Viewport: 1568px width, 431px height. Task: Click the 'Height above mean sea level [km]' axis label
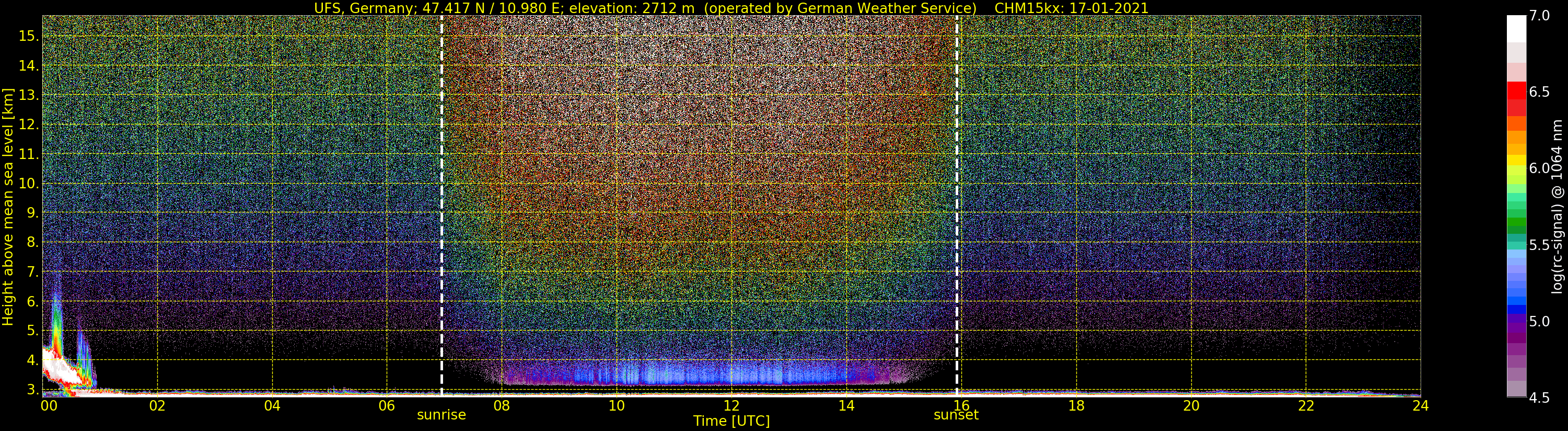pyautogui.click(x=8, y=207)
